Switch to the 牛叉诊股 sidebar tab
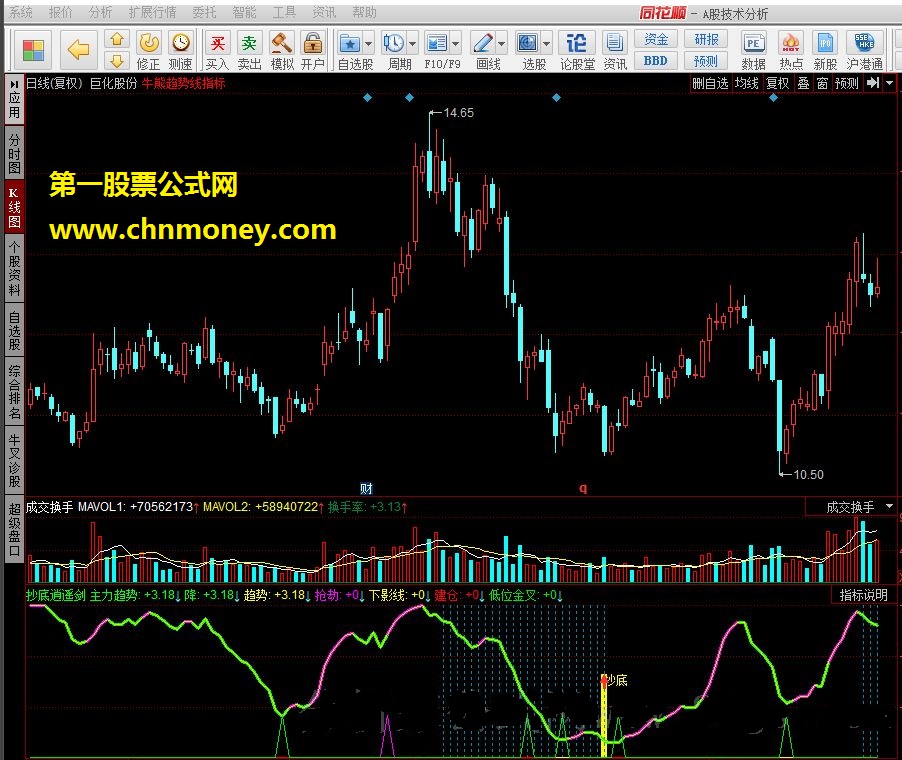The height and width of the screenshot is (760, 902). 14,460
